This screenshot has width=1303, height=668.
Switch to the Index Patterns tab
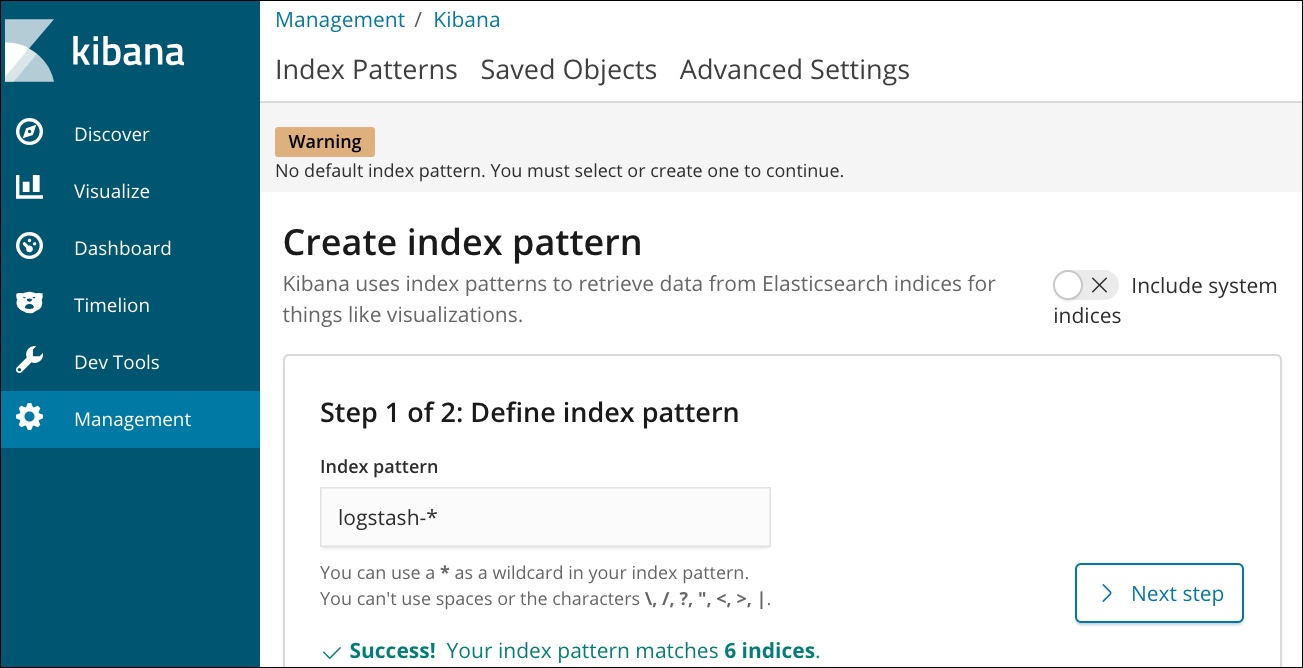366,70
